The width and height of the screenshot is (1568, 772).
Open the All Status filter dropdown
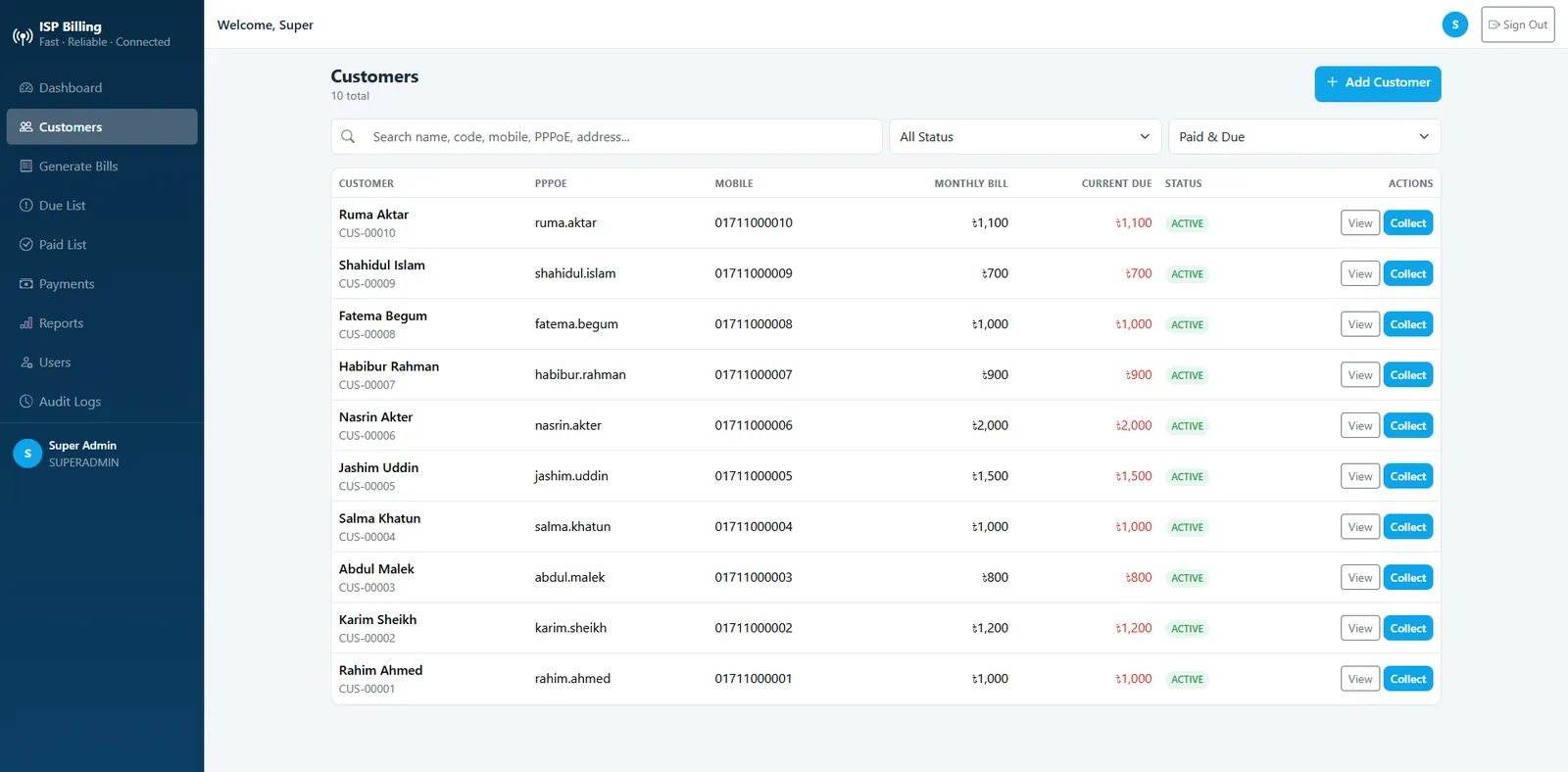coord(1025,137)
